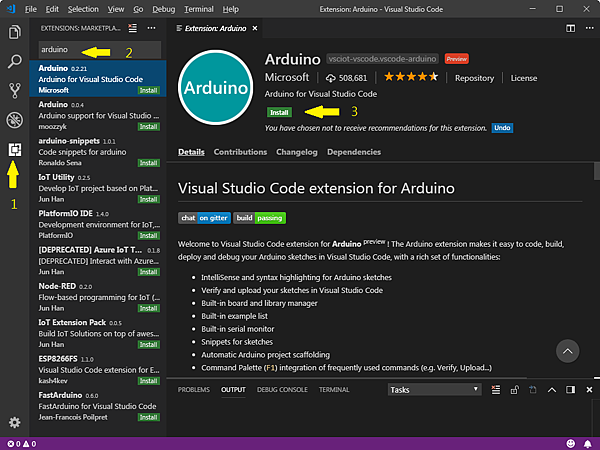The width and height of the screenshot is (600, 450).
Task: Click Undo next to recommendations message
Action: click(502, 128)
